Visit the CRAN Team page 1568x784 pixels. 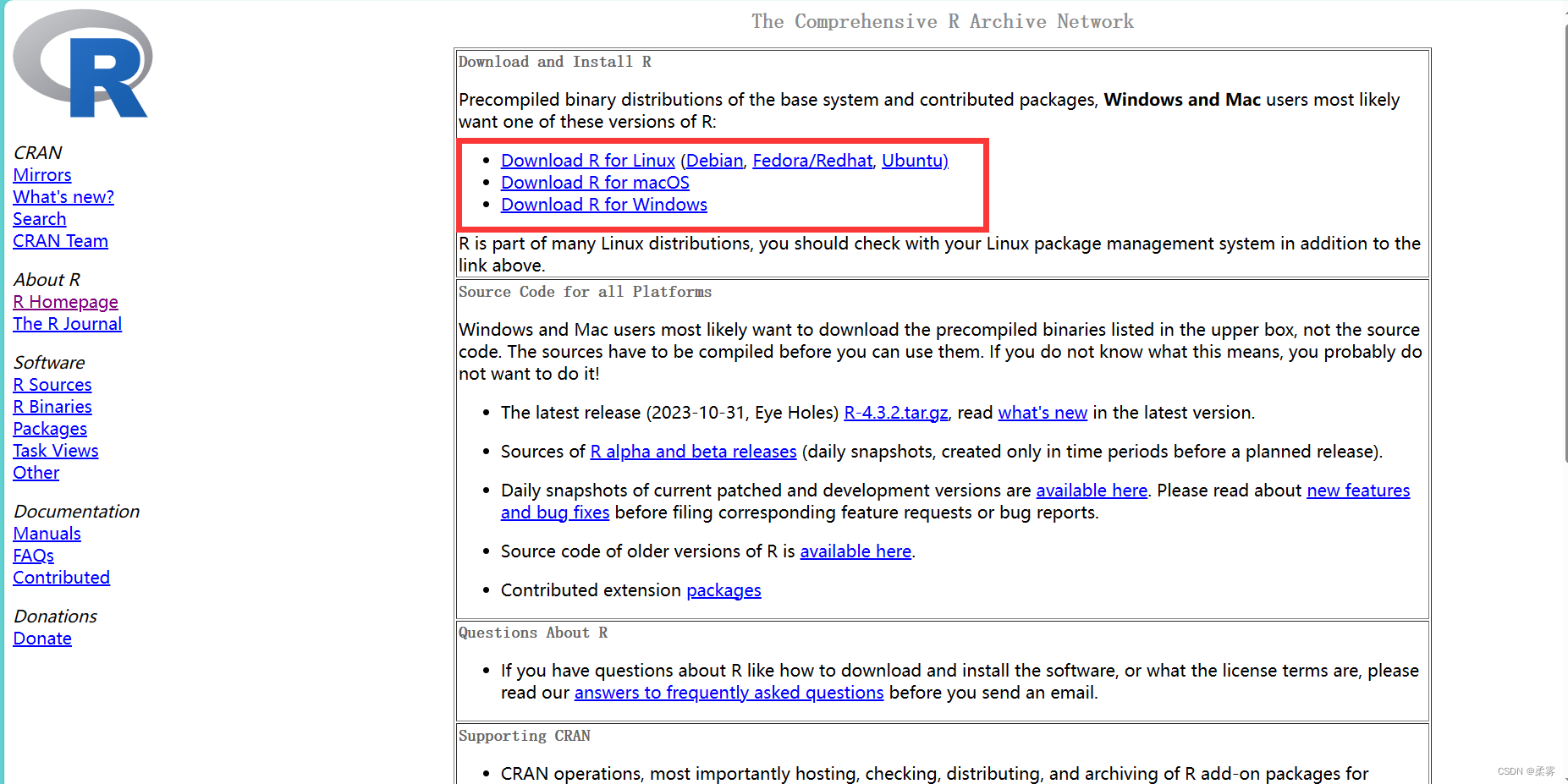tap(60, 241)
